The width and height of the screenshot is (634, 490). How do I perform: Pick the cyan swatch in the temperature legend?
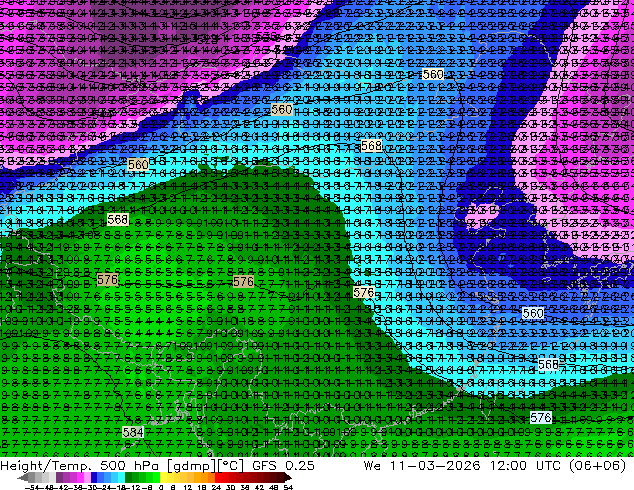coord(121,477)
